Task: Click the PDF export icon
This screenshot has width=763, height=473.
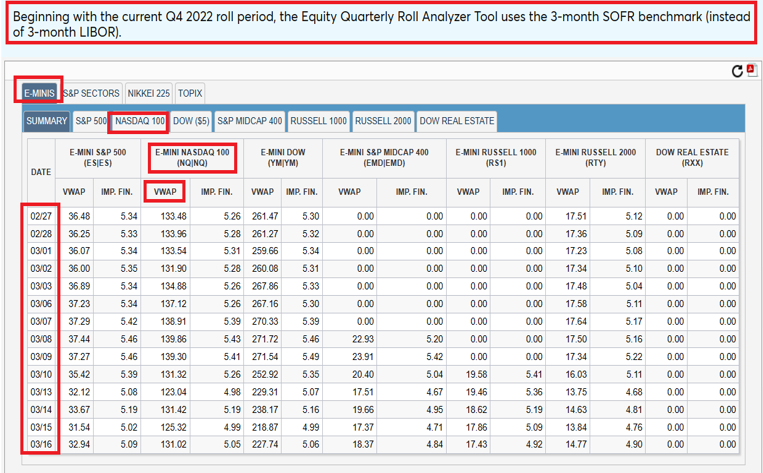Action: pyautogui.click(x=752, y=70)
